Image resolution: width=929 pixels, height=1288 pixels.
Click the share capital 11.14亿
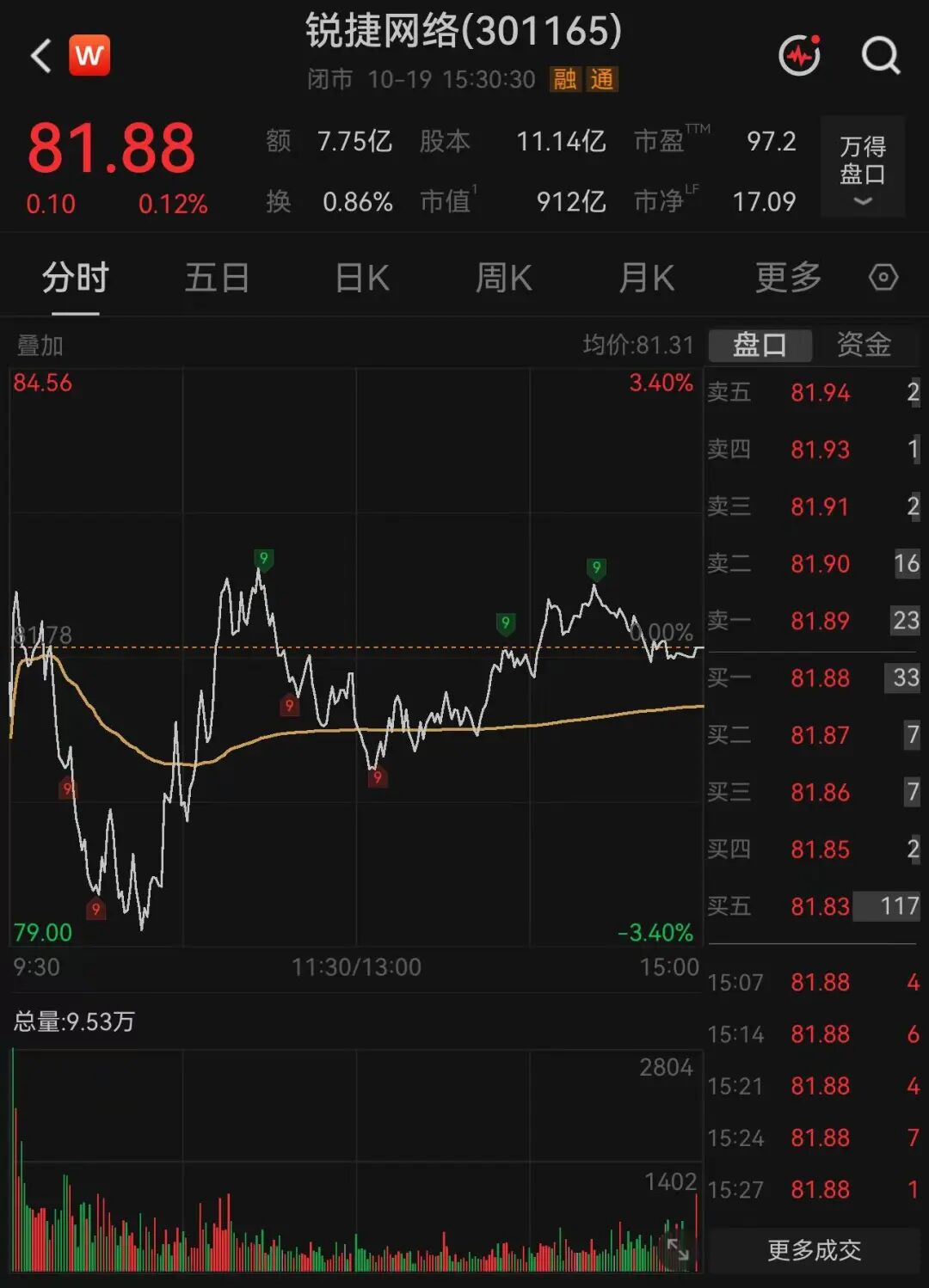point(561,141)
